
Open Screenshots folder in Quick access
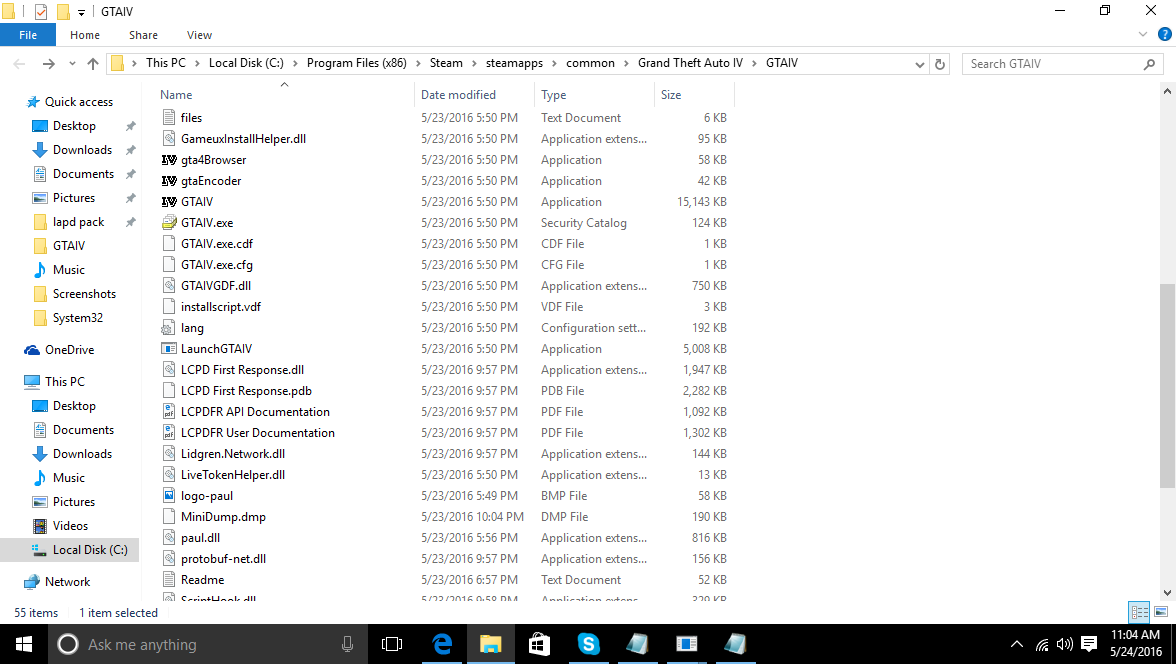84,294
